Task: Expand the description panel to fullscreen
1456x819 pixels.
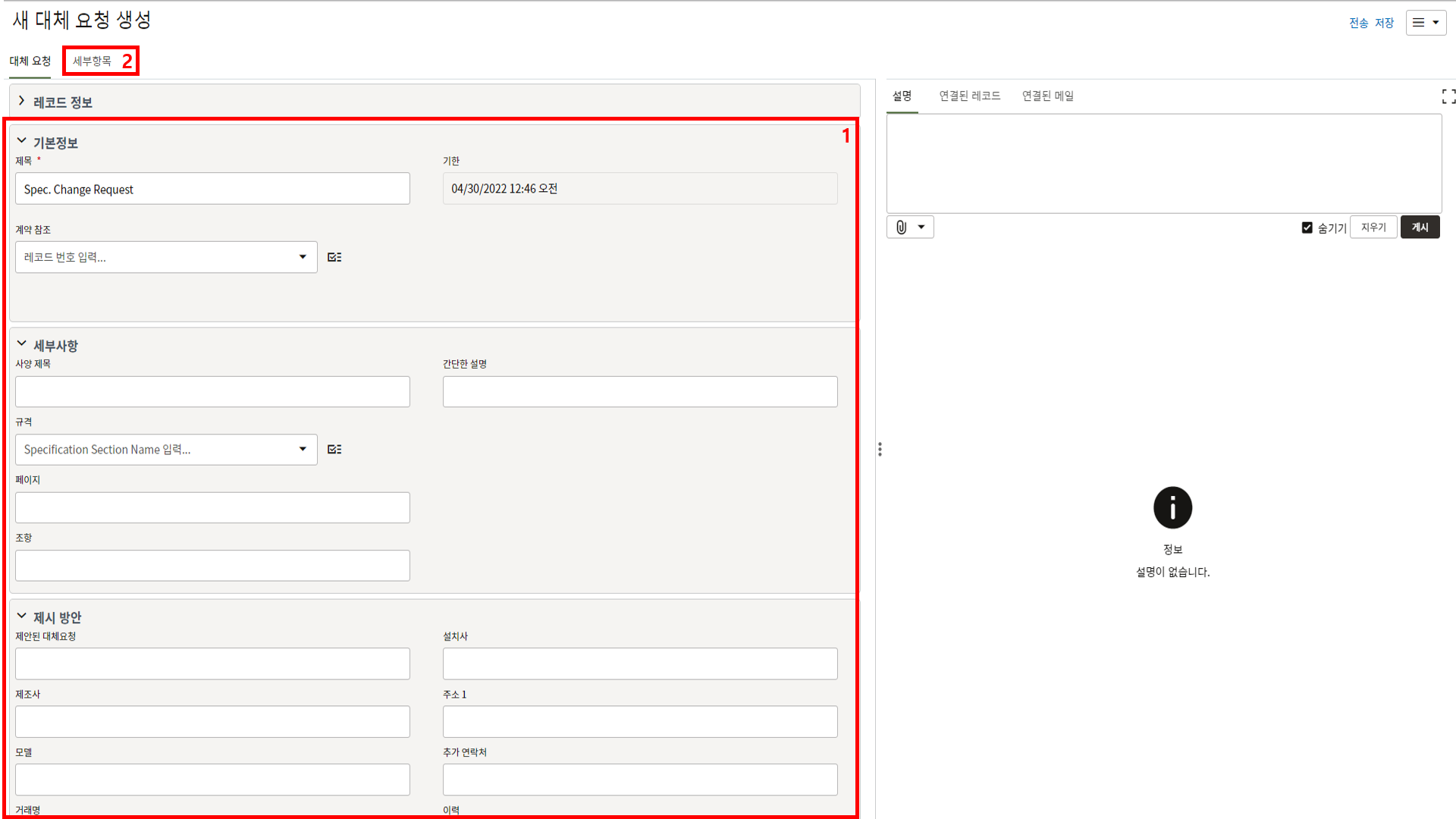Action: pos(1448,96)
